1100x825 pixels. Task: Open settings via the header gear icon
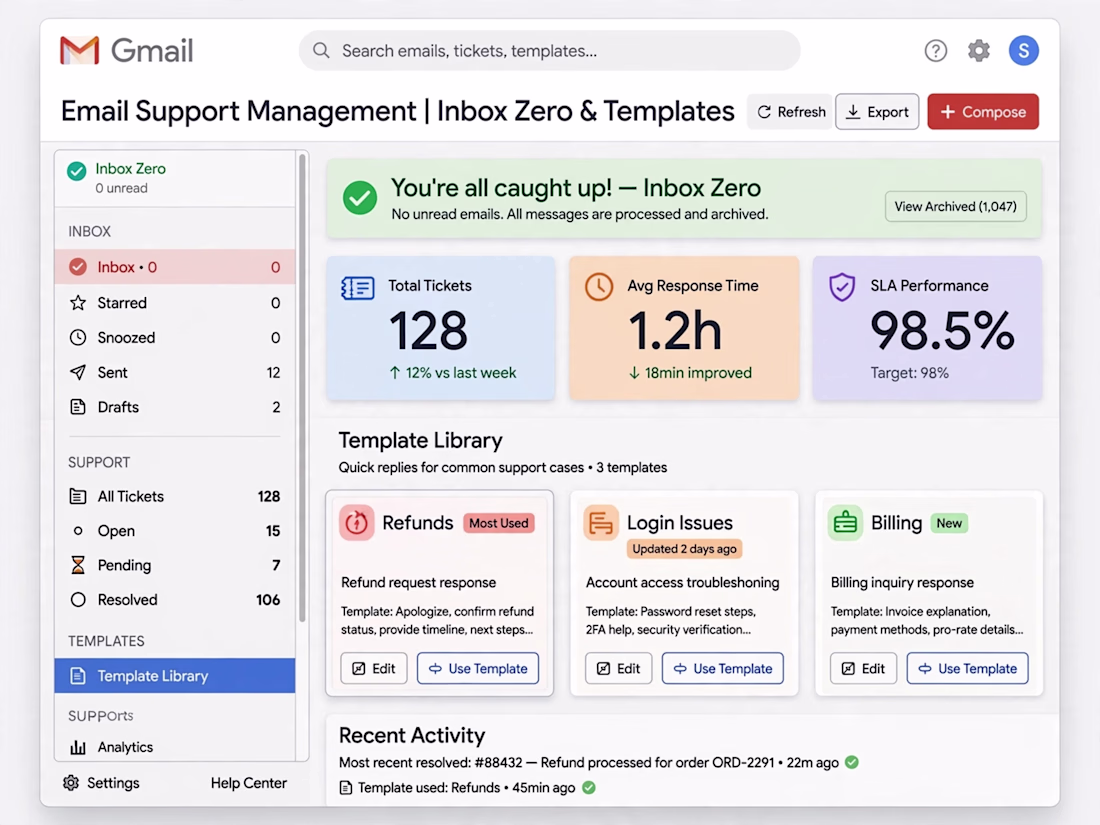point(979,51)
